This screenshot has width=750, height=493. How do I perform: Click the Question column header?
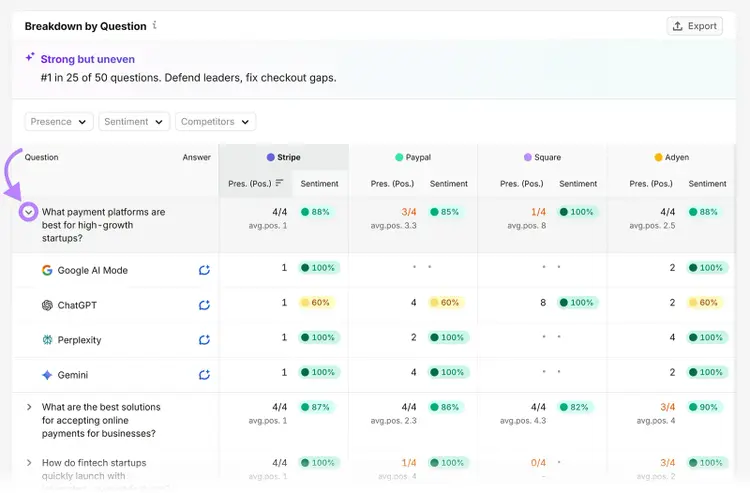pos(42,157)
